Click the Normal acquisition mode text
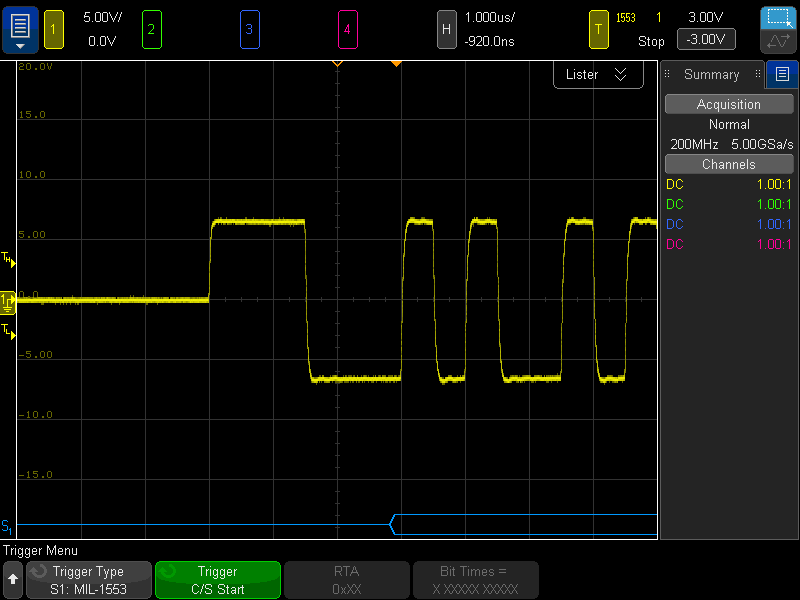This screenshot has width=800, height=600. [729, 124]
